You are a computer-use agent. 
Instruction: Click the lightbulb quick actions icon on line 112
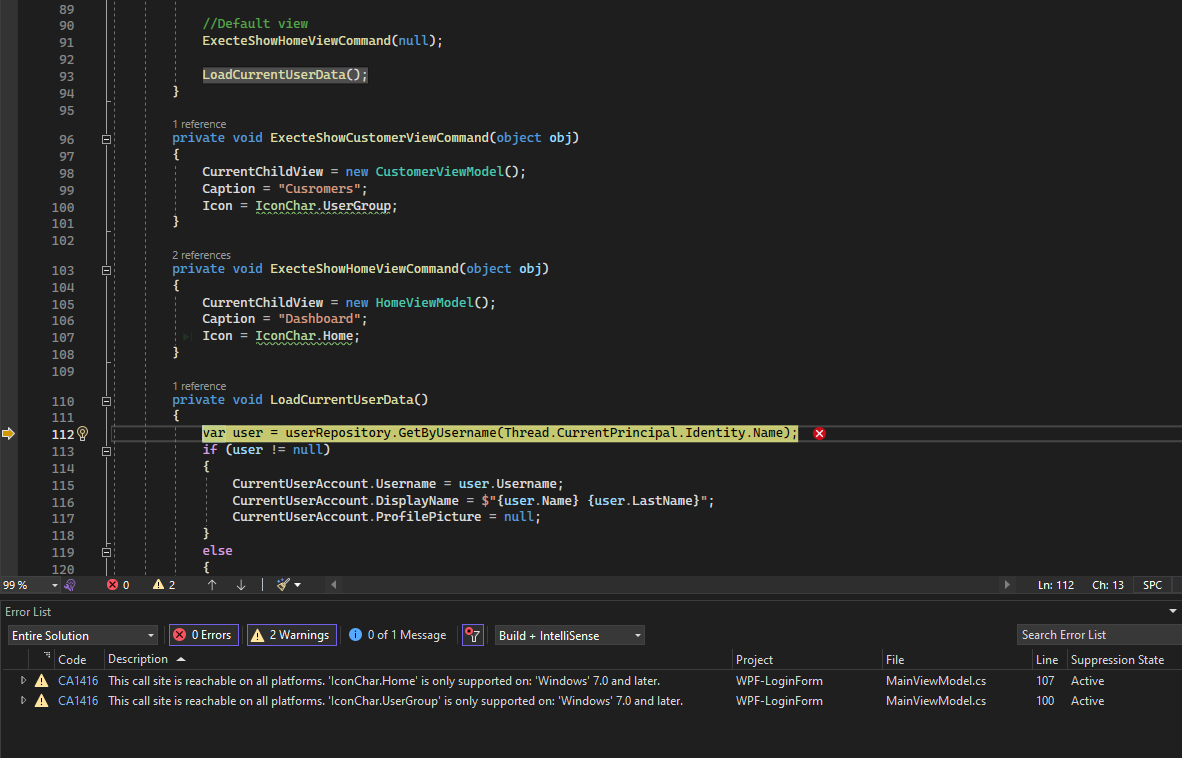click(x=84, y=433)
